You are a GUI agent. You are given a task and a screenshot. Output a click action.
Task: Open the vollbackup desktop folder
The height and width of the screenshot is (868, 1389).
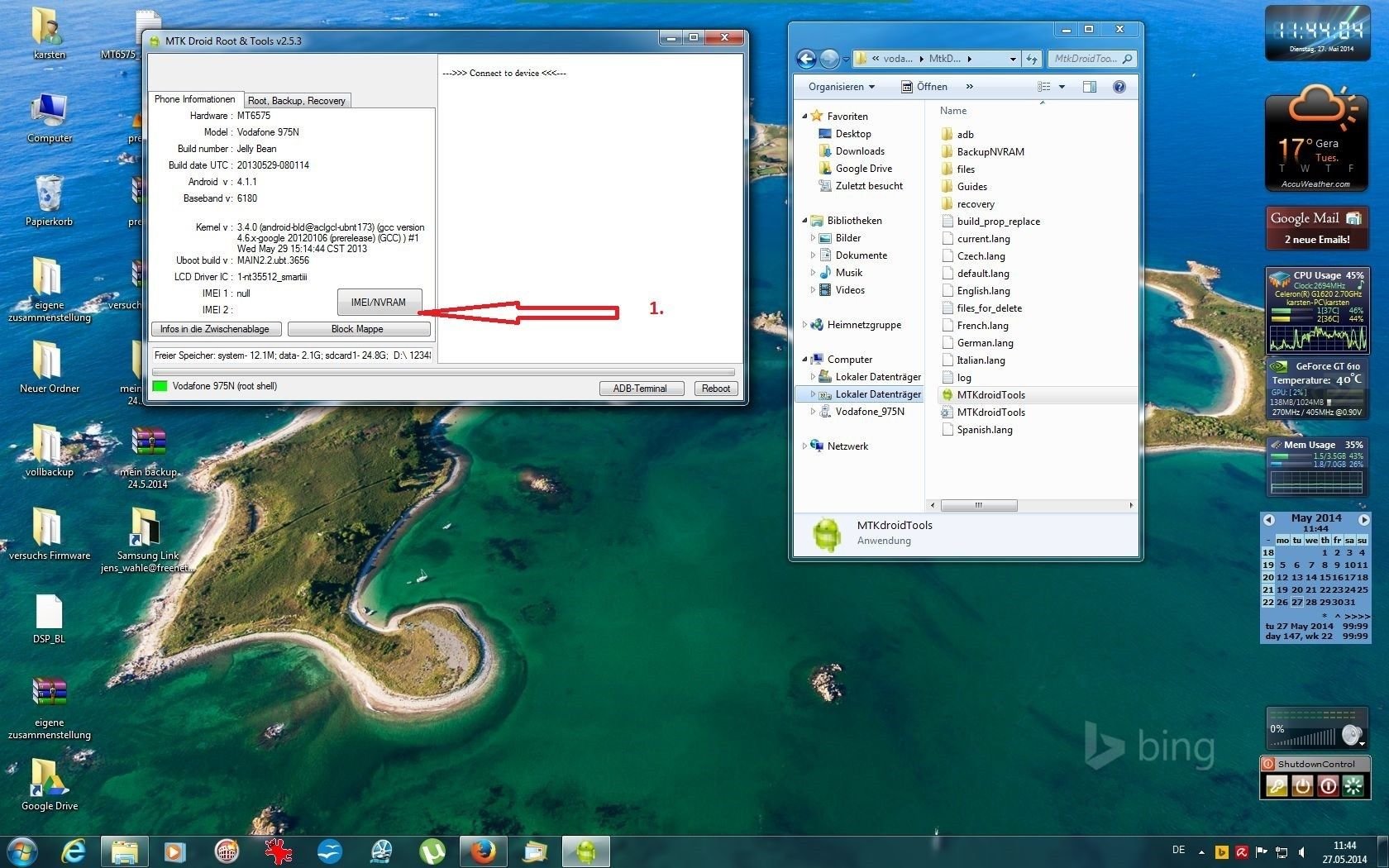[49, 451]
